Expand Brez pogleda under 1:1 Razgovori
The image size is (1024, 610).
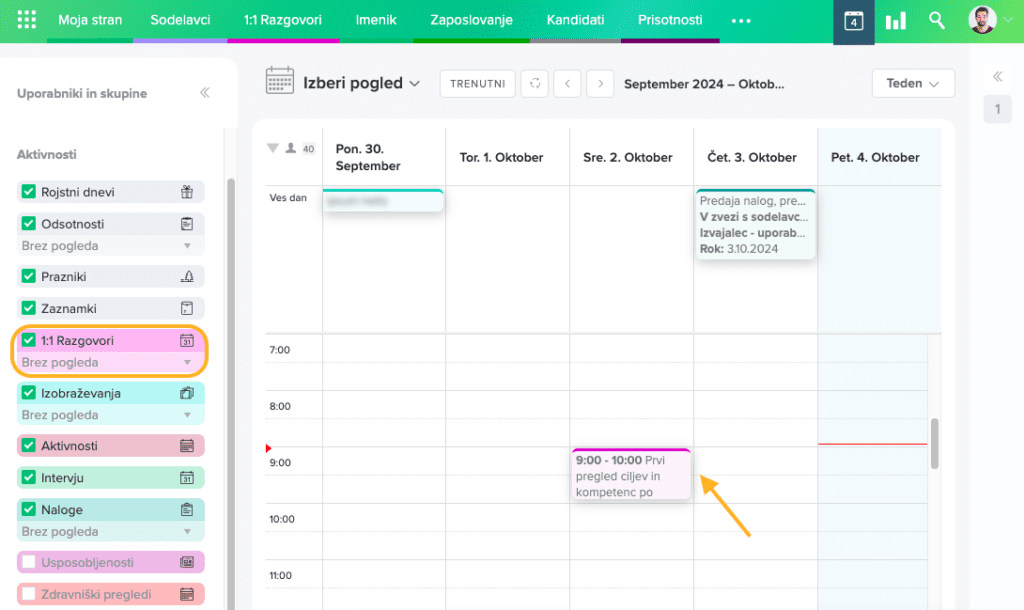(x=186, y=363)
